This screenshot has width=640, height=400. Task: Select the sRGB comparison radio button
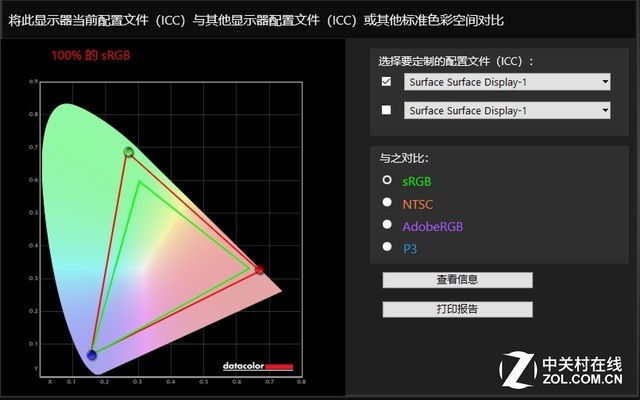tap(387, 180)
